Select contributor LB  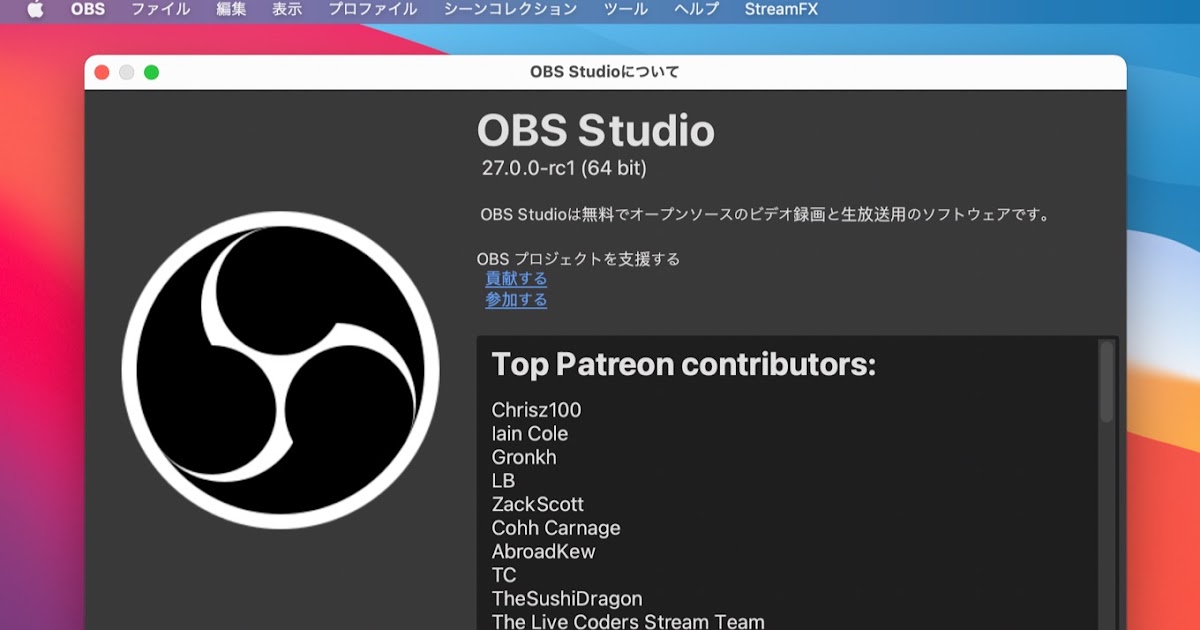(503, 481)
